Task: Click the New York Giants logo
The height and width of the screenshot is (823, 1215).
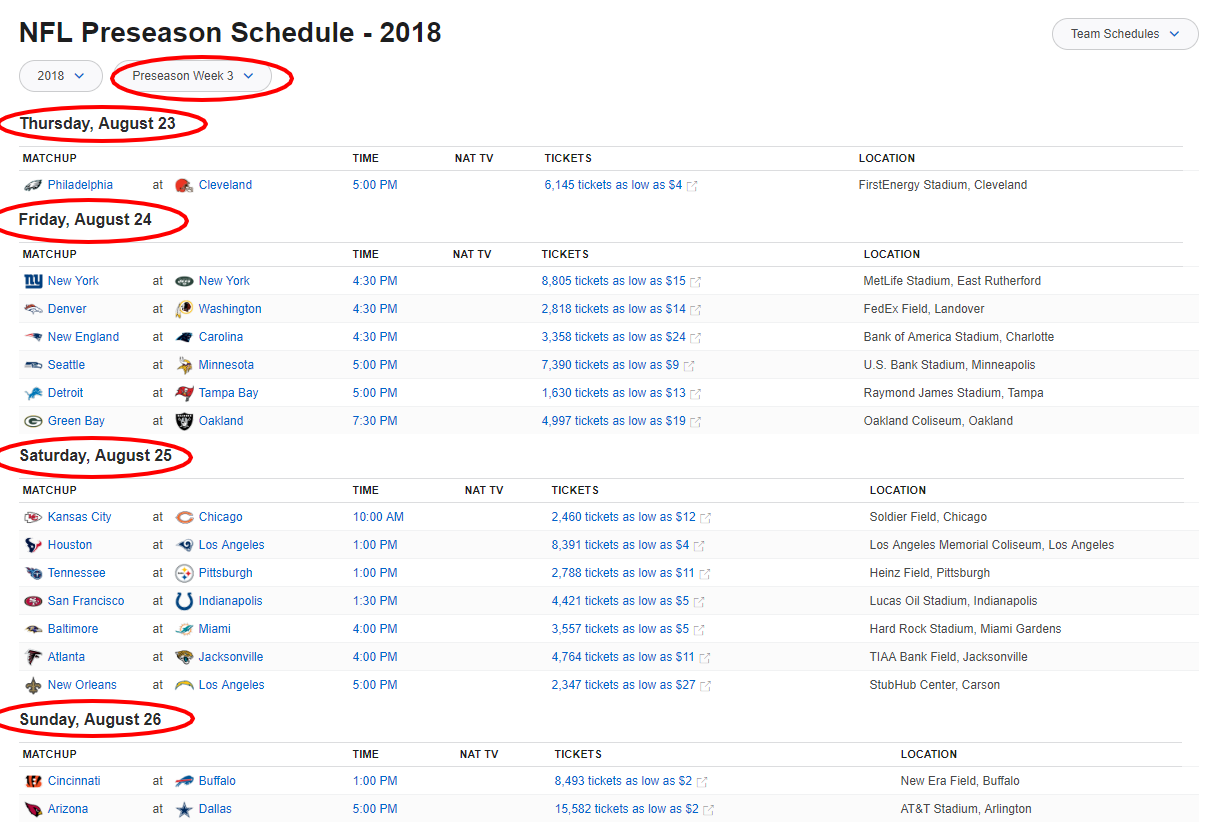Action: tap(33, 281)
